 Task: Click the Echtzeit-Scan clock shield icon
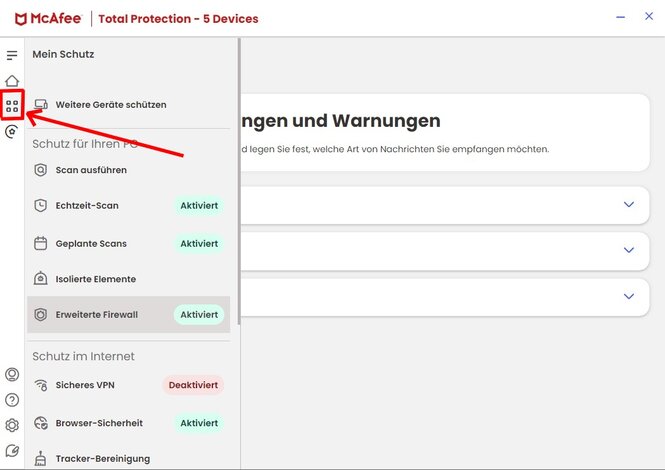pos(40,206)
